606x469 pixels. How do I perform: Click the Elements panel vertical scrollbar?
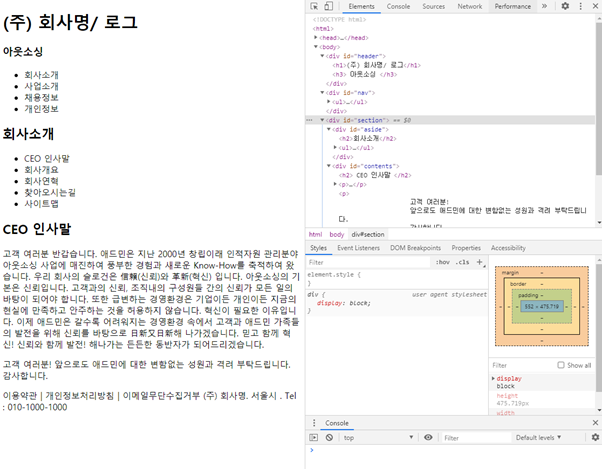click(598, 99)
